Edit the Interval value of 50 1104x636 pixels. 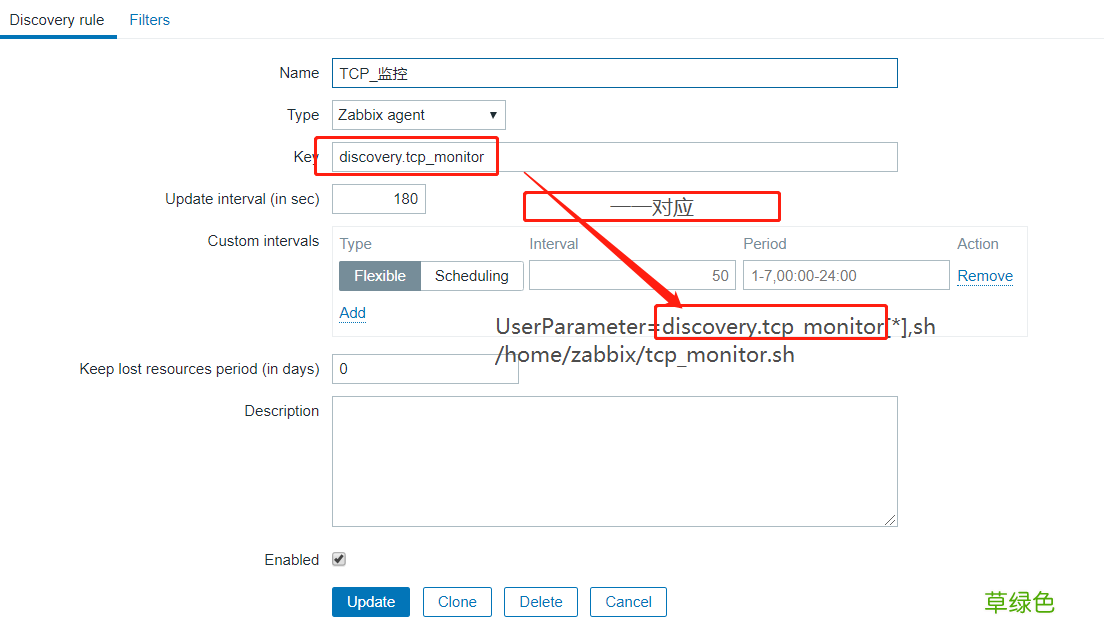tap(630, 275)
